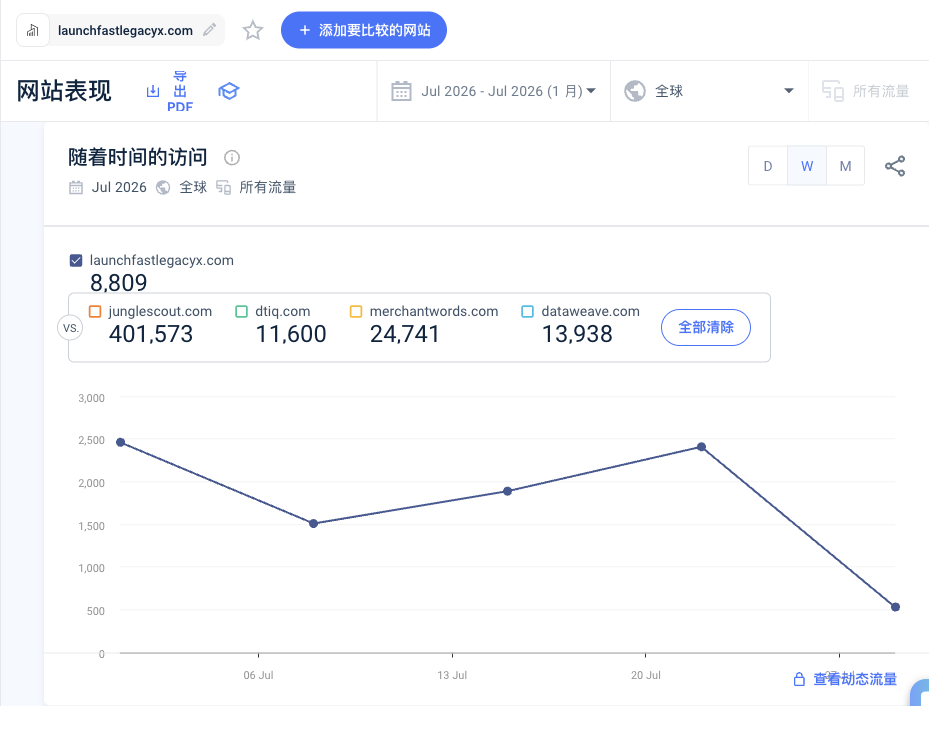Click the small calendar icon beside Jul 2026 subtitle
Image resolution: width=929 pixels, height=742 pixels.
[x=76, y=187]
